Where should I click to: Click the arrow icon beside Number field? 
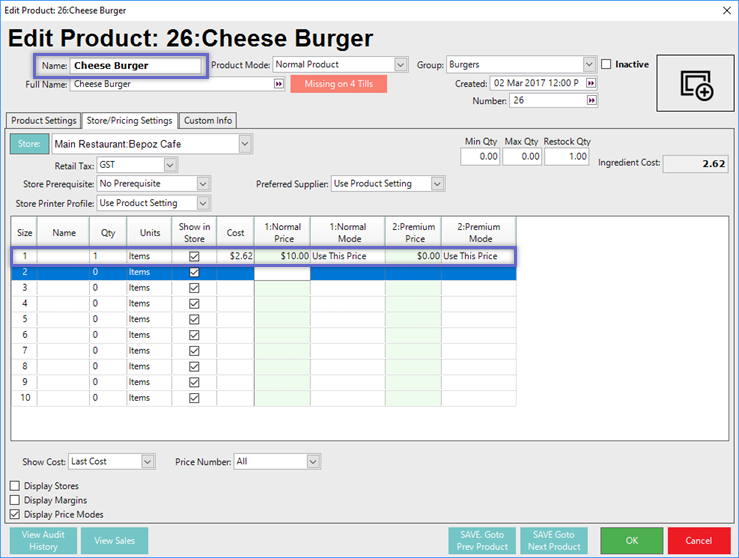(x=592, y=101)
